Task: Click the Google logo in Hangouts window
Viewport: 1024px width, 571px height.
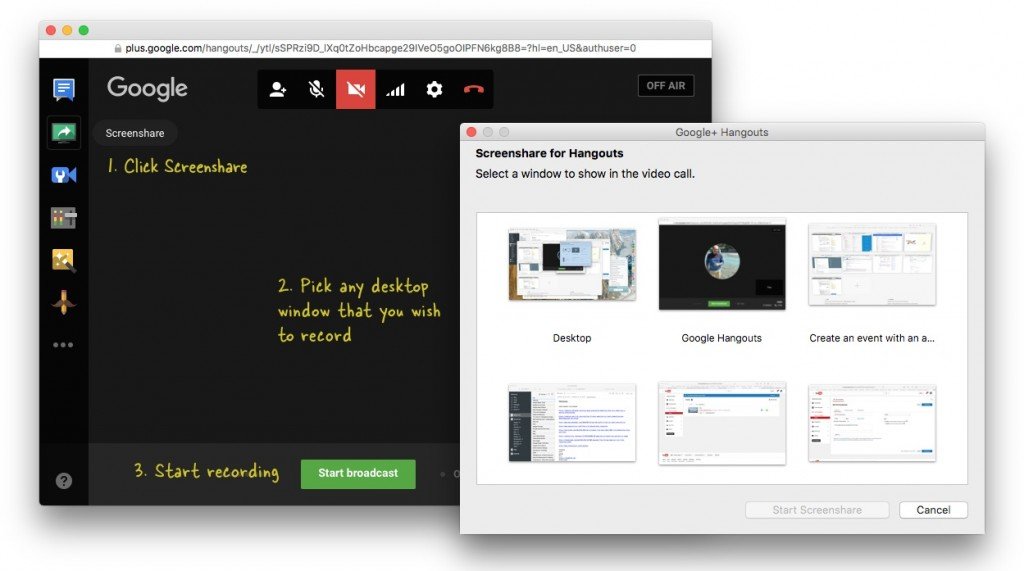Action: pyautogui.click(x=148, y=88)
